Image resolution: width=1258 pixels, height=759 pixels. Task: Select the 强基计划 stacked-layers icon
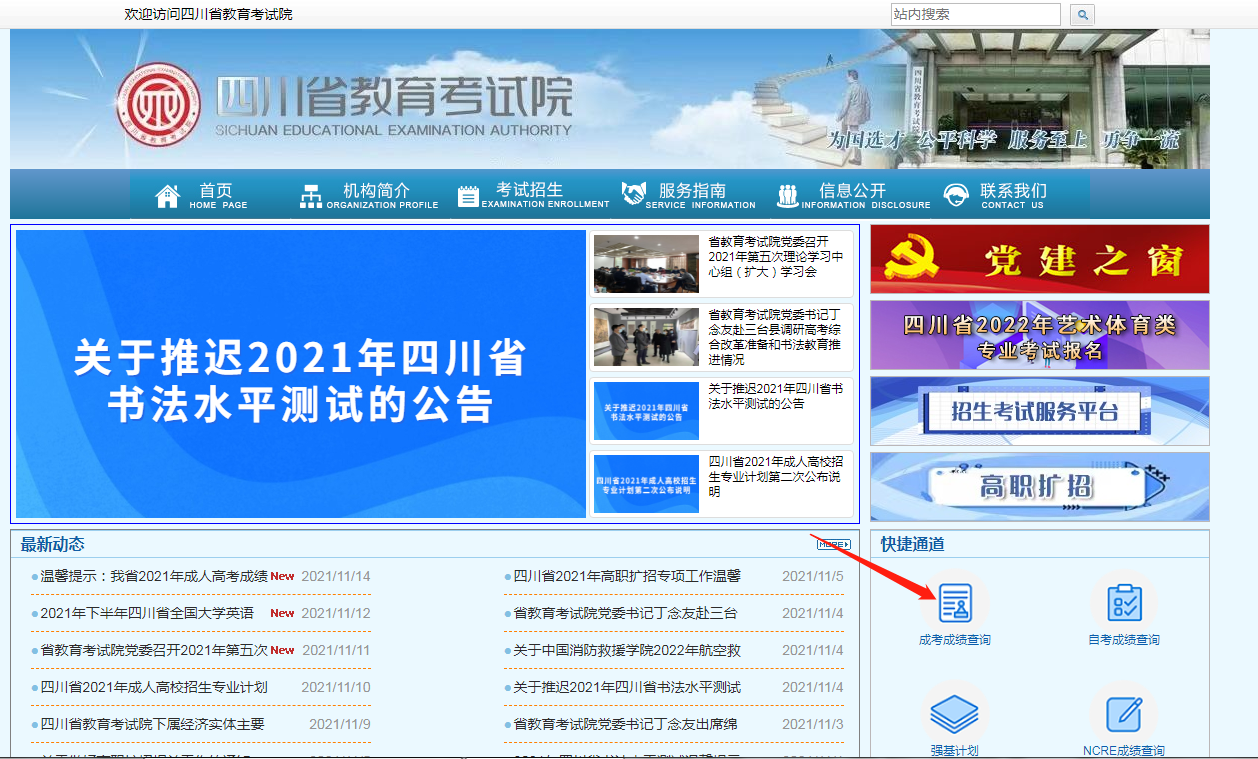click(955, 713)
